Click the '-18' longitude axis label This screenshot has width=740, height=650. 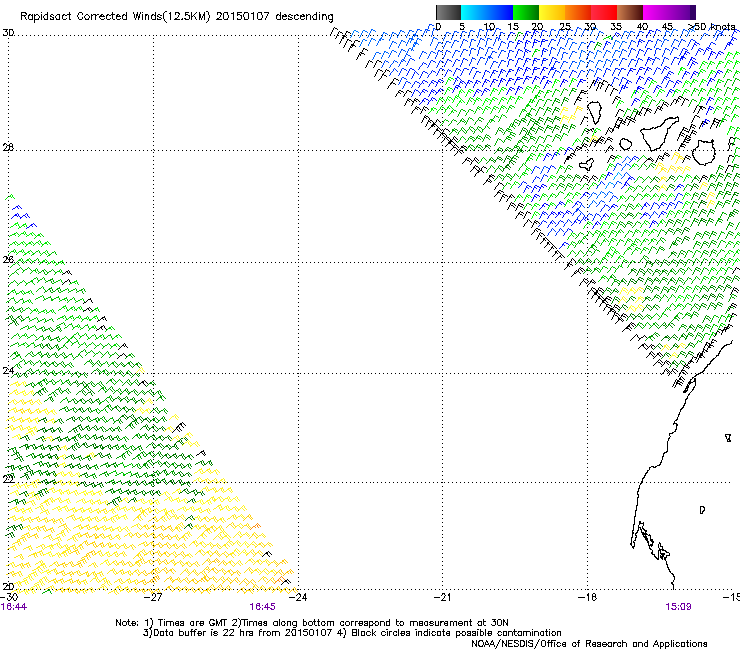point(587,597)
